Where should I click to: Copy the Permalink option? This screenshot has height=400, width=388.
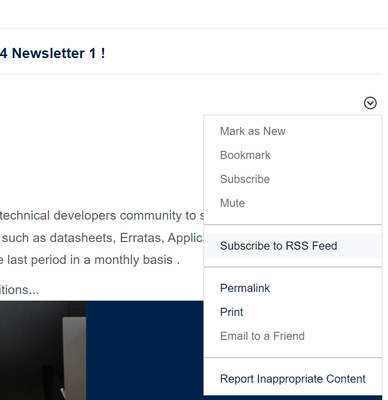pyautogui.click(x=245, y=288)
